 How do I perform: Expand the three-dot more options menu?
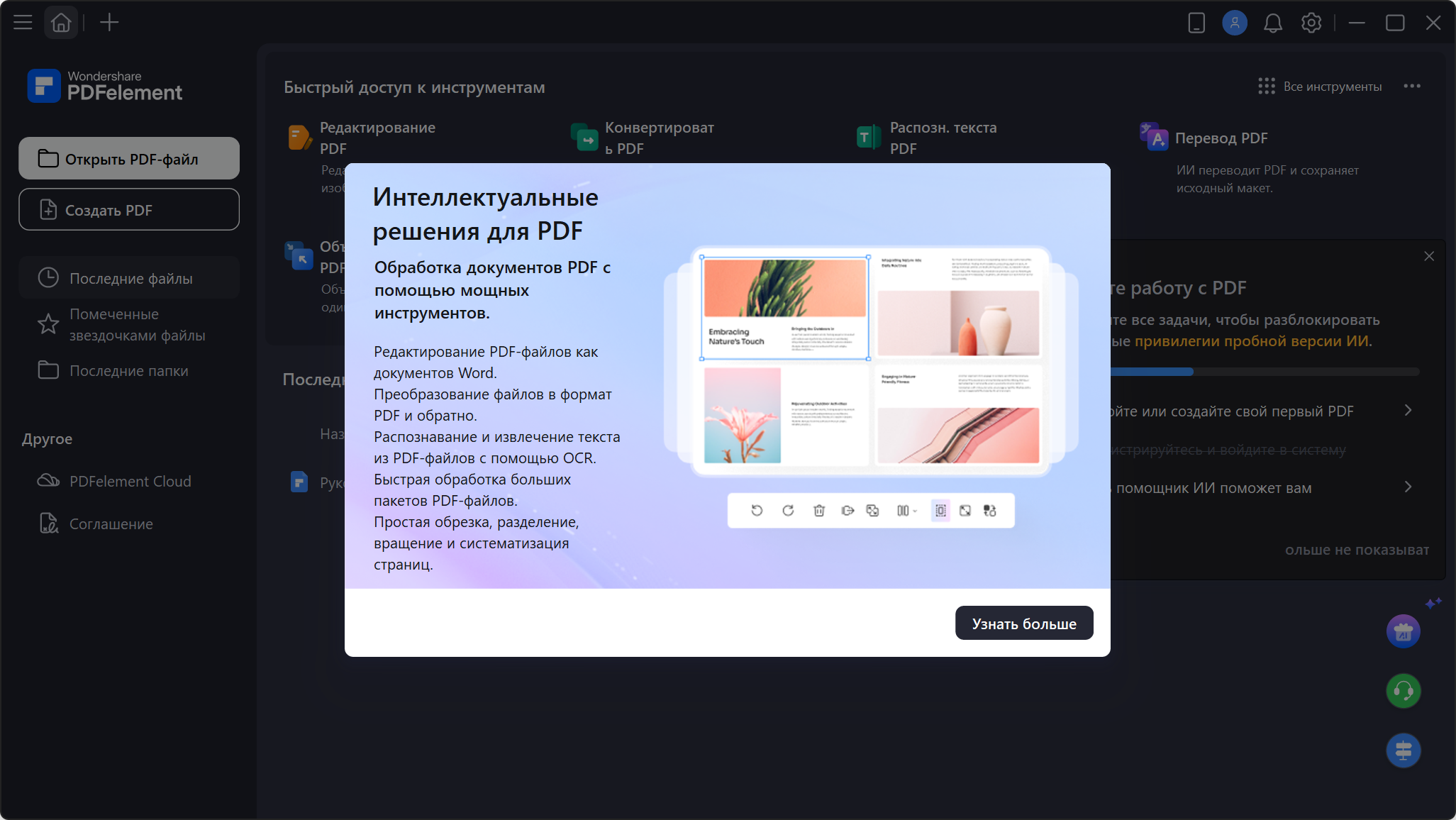1412,87
